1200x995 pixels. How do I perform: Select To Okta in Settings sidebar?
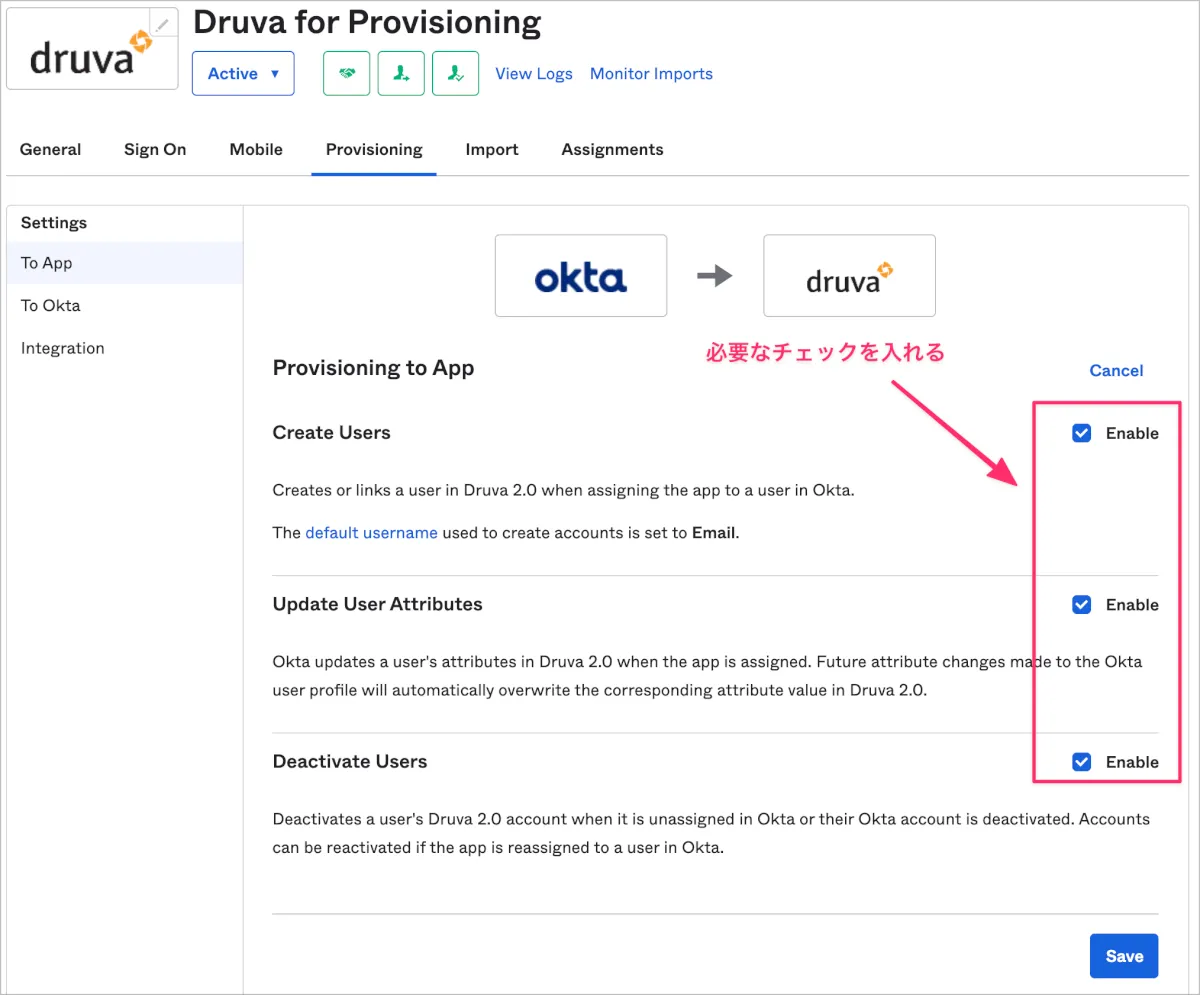tap(51, 306)
